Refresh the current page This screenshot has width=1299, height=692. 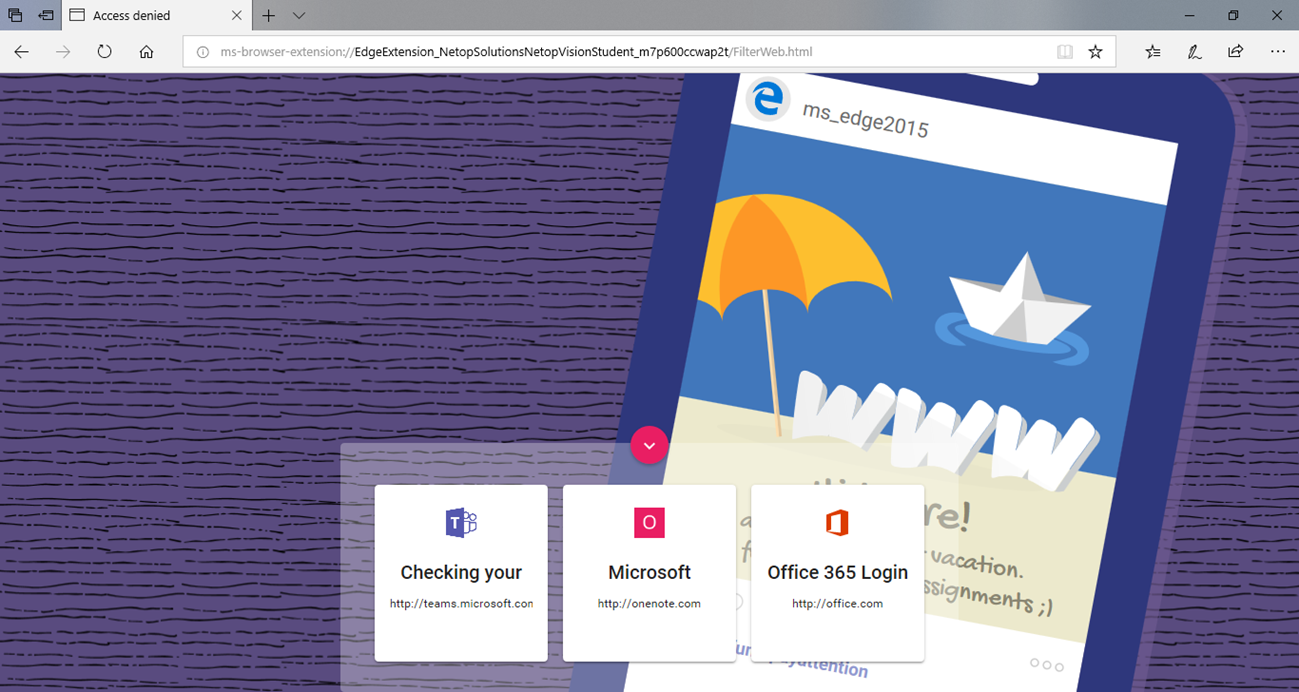coord(104,52)
